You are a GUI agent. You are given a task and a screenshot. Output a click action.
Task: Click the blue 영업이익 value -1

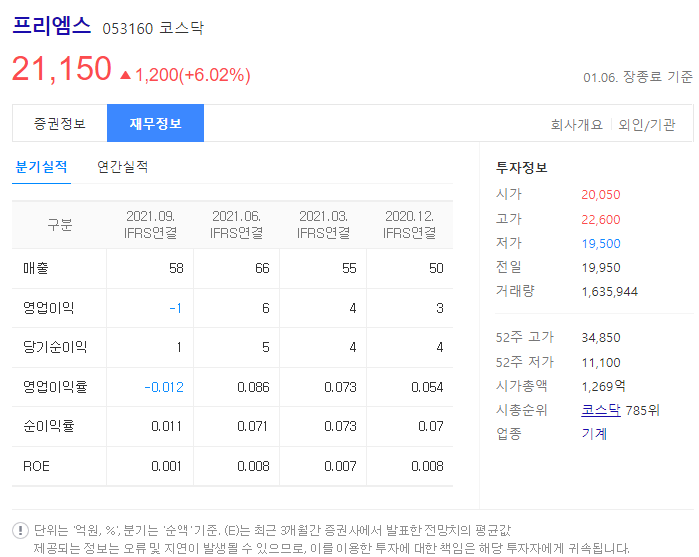(176, 308)
